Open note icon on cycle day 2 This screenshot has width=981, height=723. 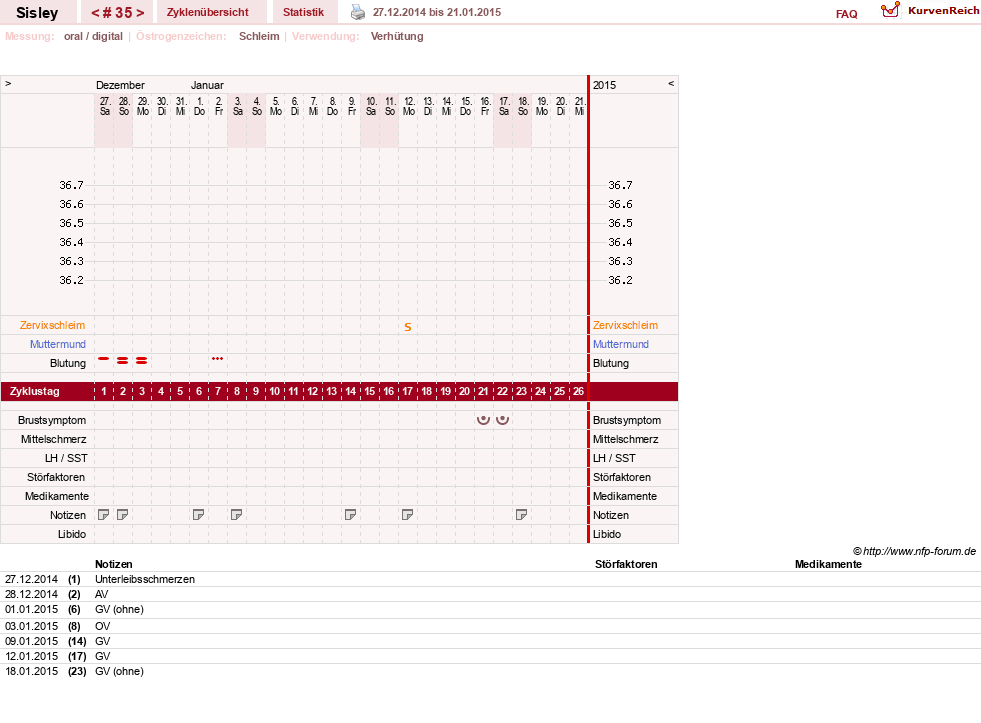click(123, 515)
